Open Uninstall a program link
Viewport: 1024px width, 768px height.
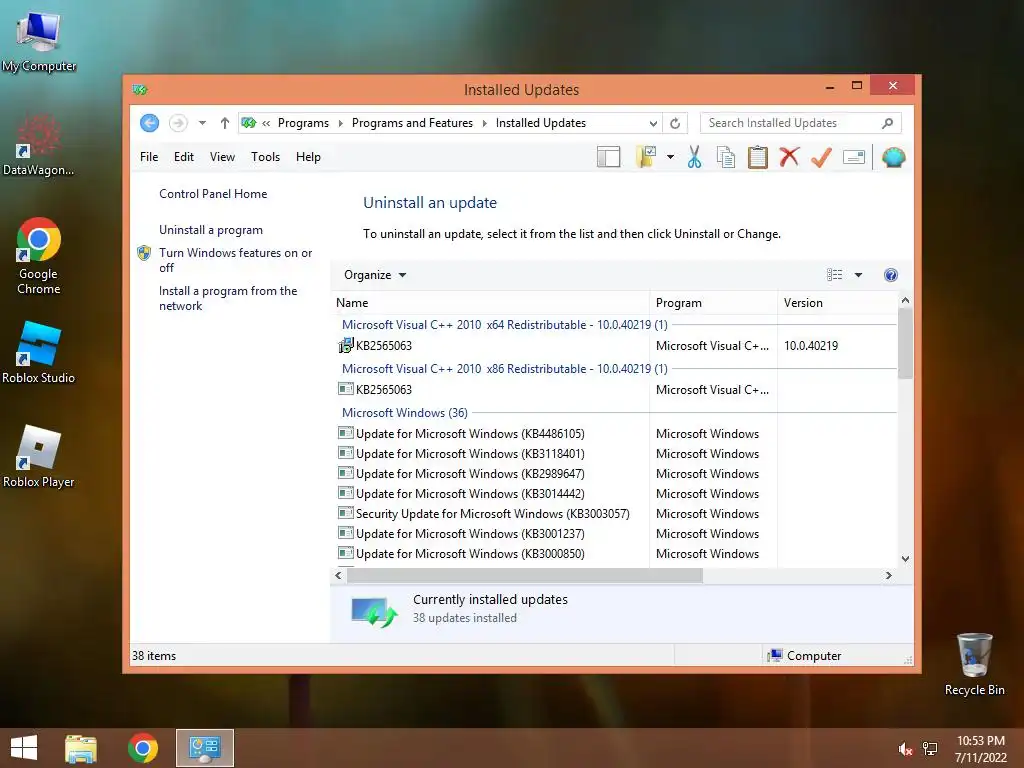211,230
